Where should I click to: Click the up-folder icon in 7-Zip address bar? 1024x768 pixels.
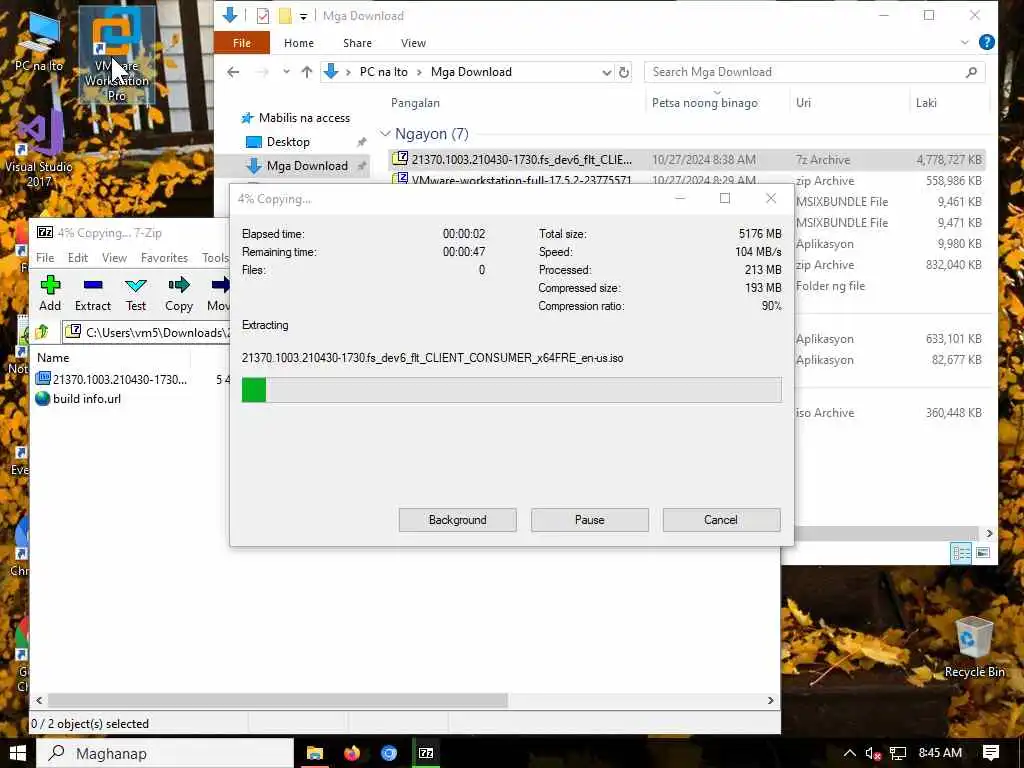42,332
